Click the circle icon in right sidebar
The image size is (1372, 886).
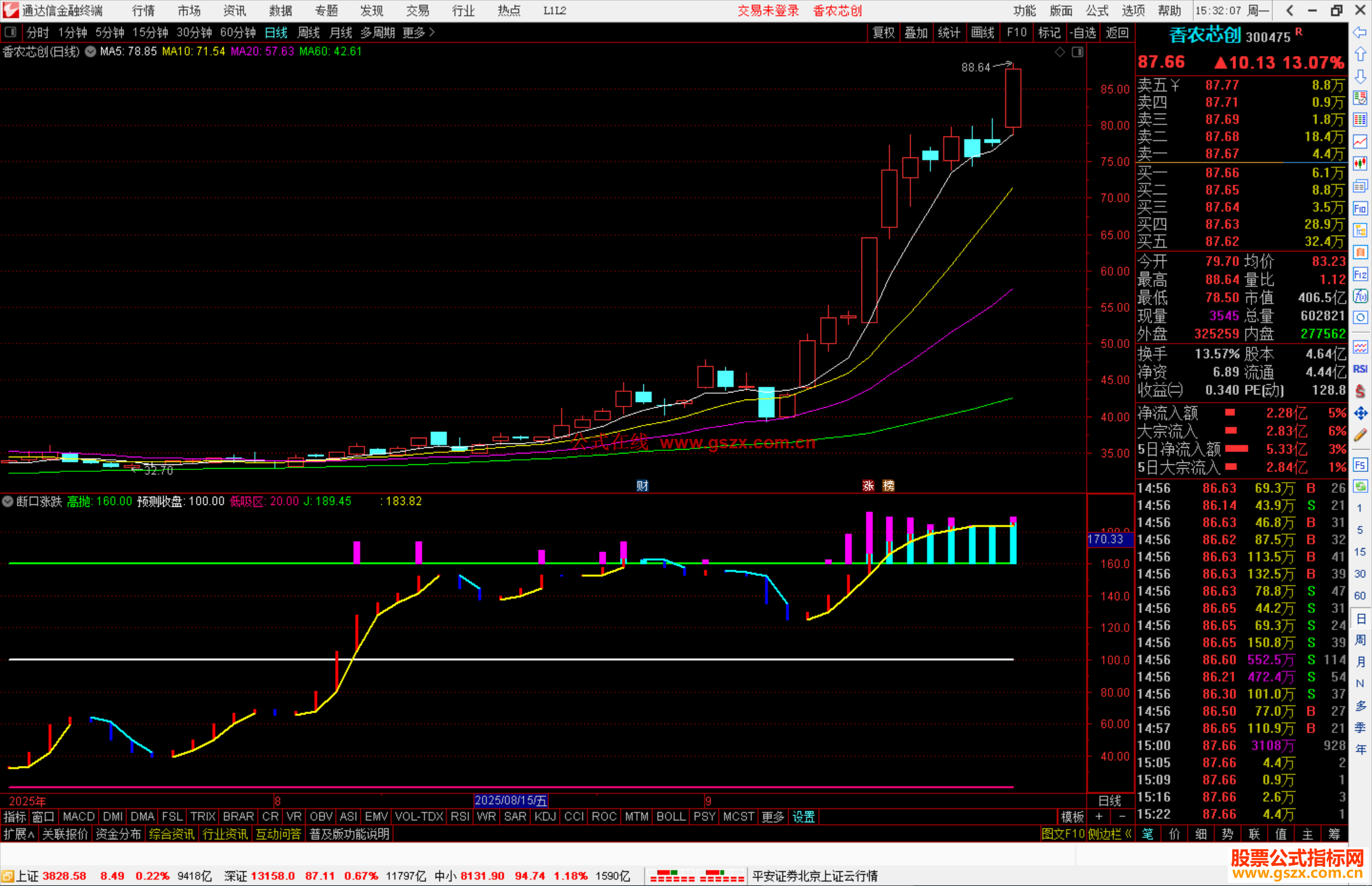tap(1360, 318)
